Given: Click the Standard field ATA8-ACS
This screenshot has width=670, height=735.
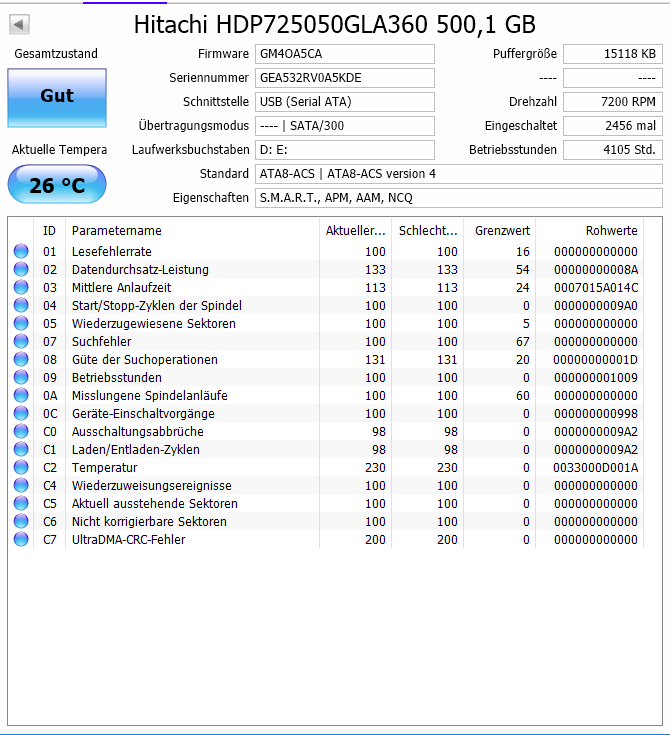Looking at the screenshot, I should [x=459, y=174].
